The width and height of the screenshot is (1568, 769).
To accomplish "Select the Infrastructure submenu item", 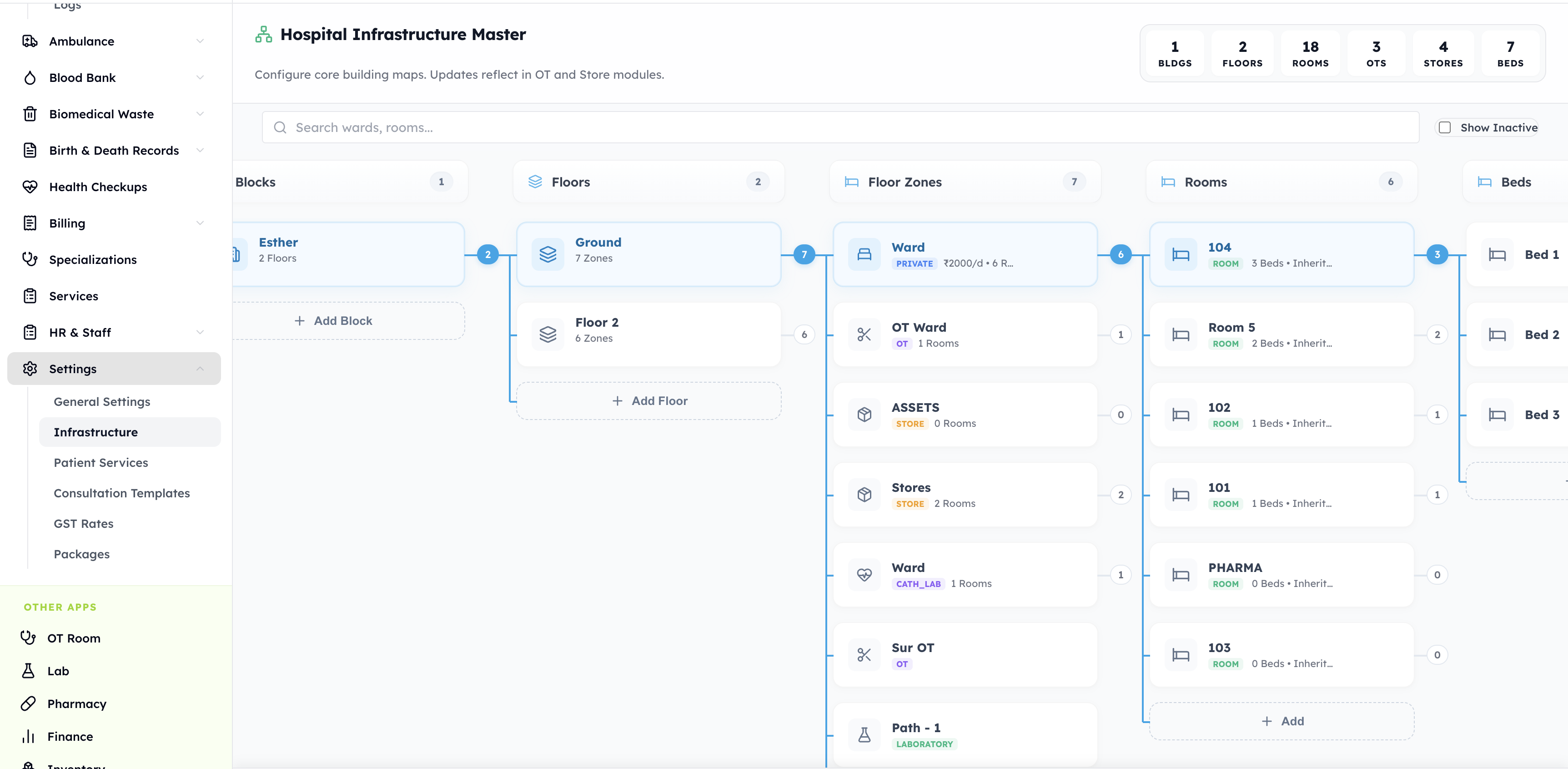I will [130, 432].
